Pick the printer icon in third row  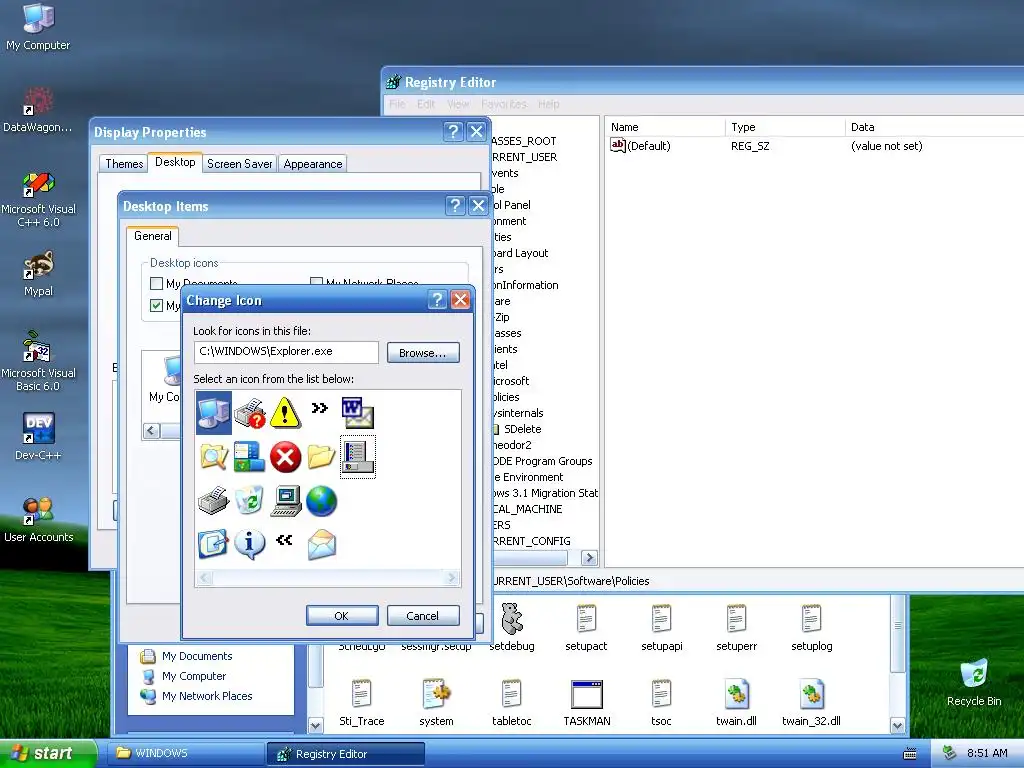214,501
